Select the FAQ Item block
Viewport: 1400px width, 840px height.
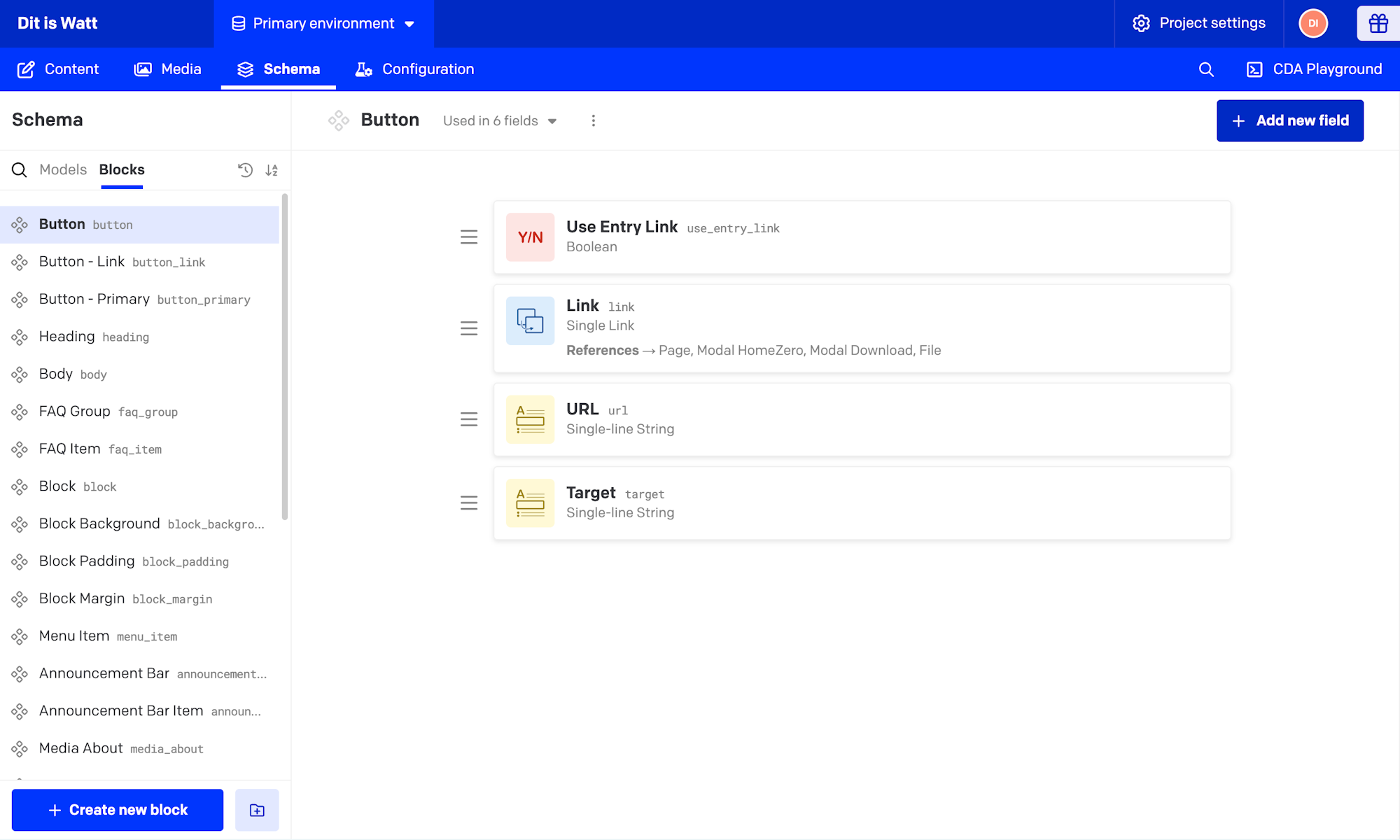(139, 449)
